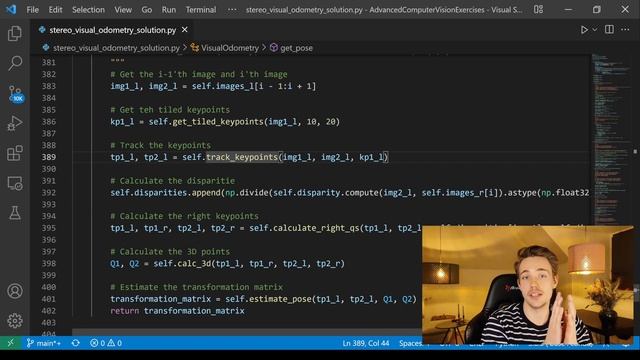The height and width of the screenshot is (360, 640).
Task: Click calc_3d call on line 398
Action: tap(194, 264)
